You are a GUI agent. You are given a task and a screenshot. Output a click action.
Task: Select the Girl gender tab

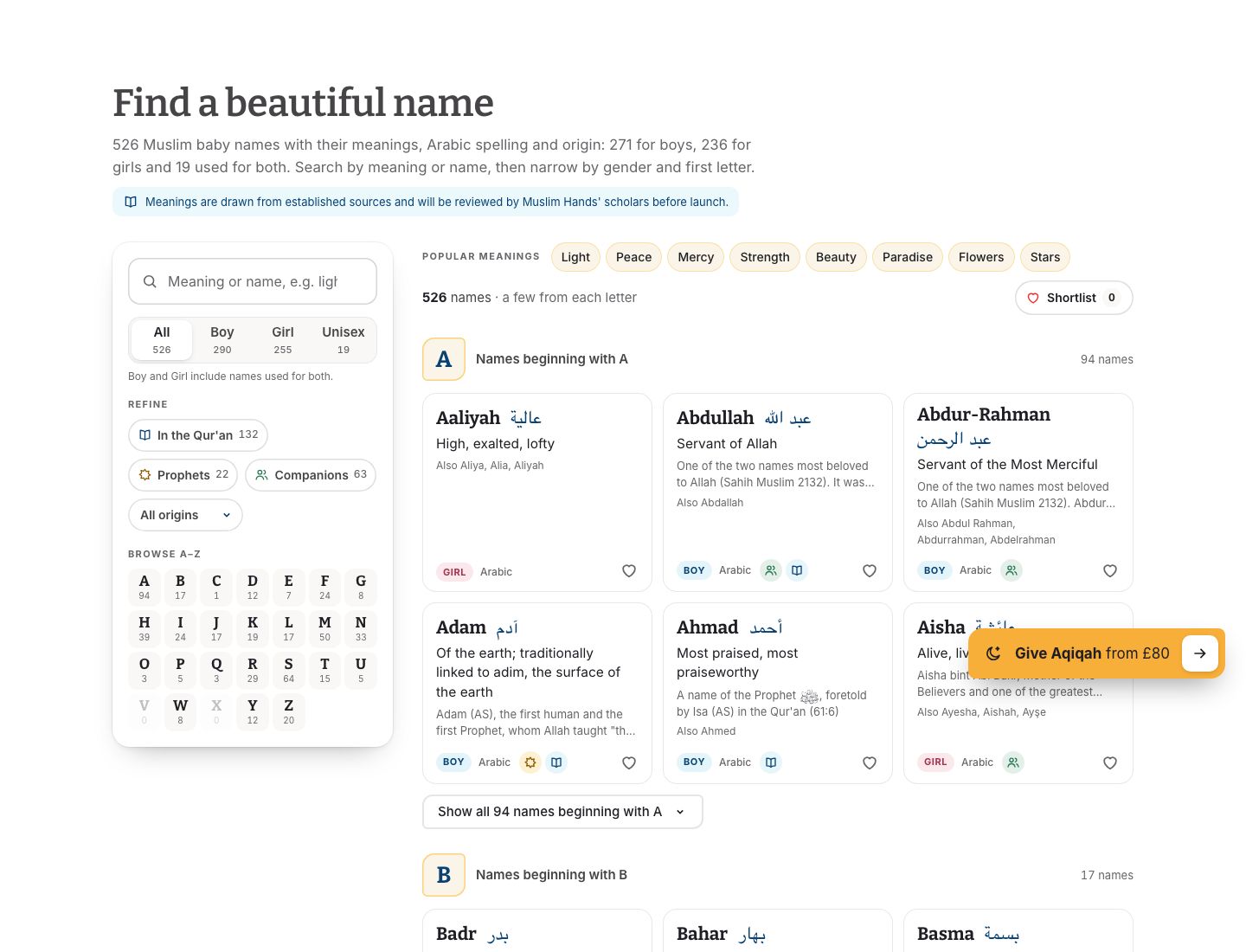tap(283, 340)
